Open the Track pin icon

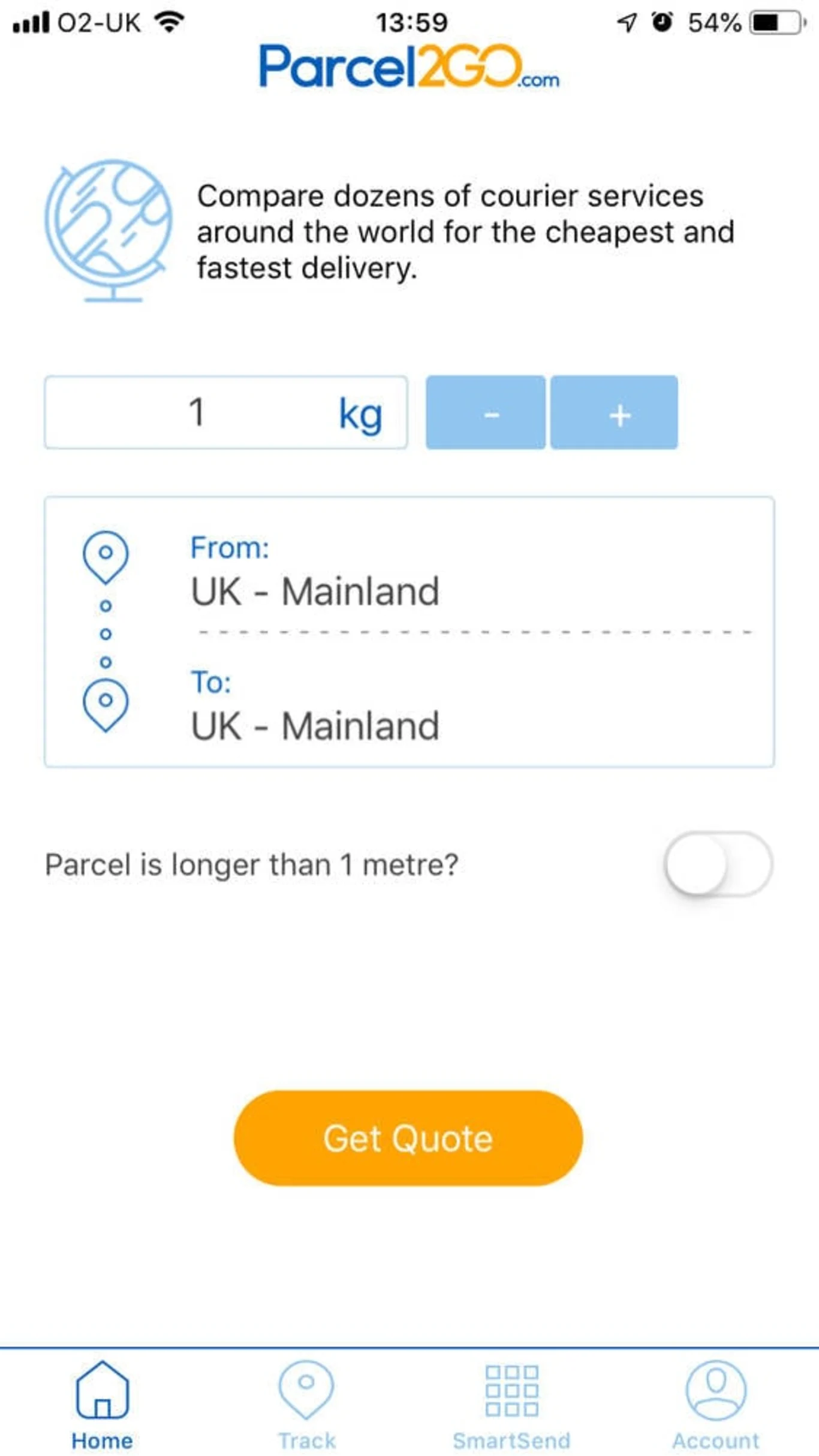[x=306, y=1388]
